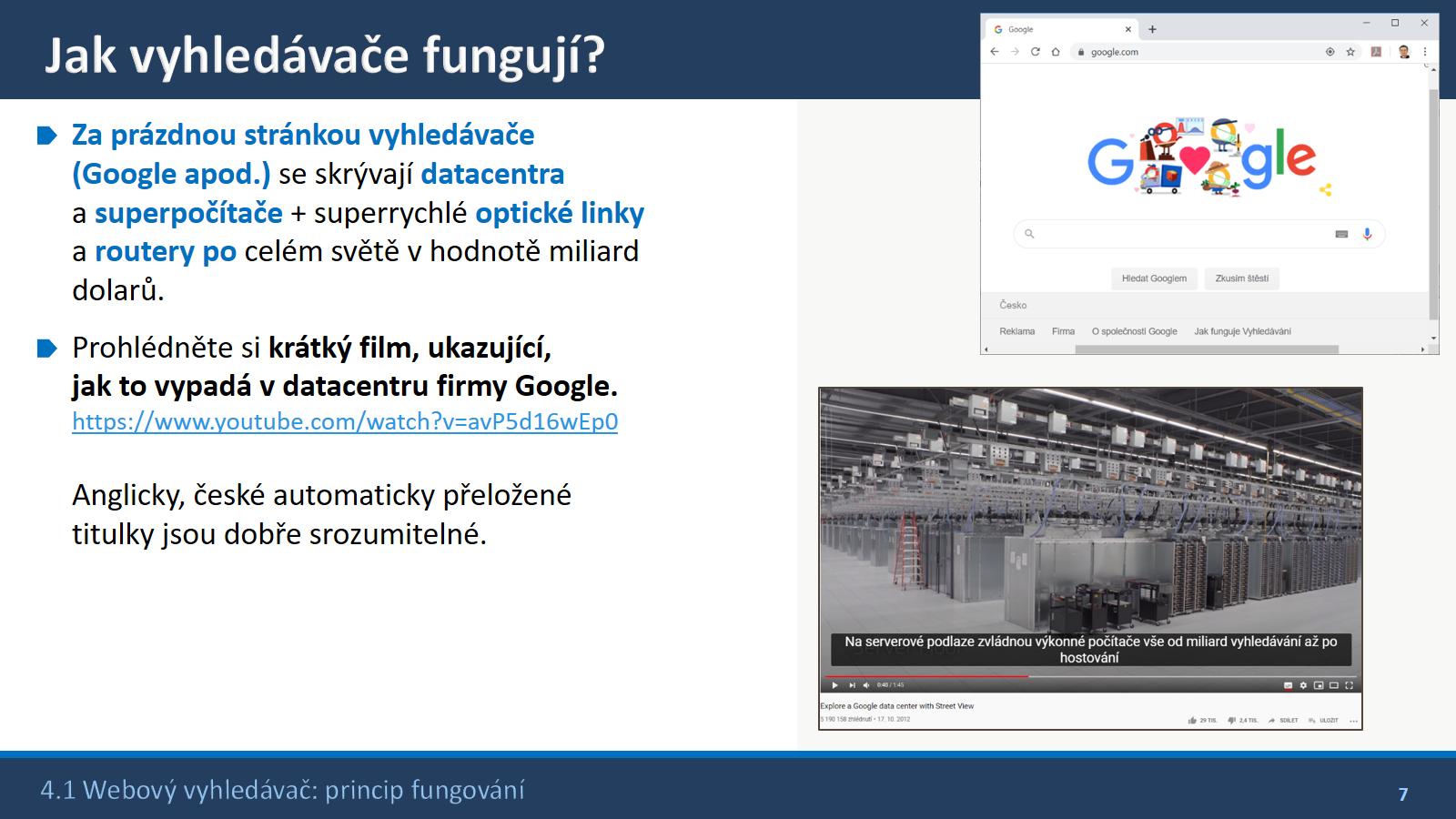Click the padlock icon beside google.com
The height and width of the screenshot is (819, 1456).
coord(1081,52)
